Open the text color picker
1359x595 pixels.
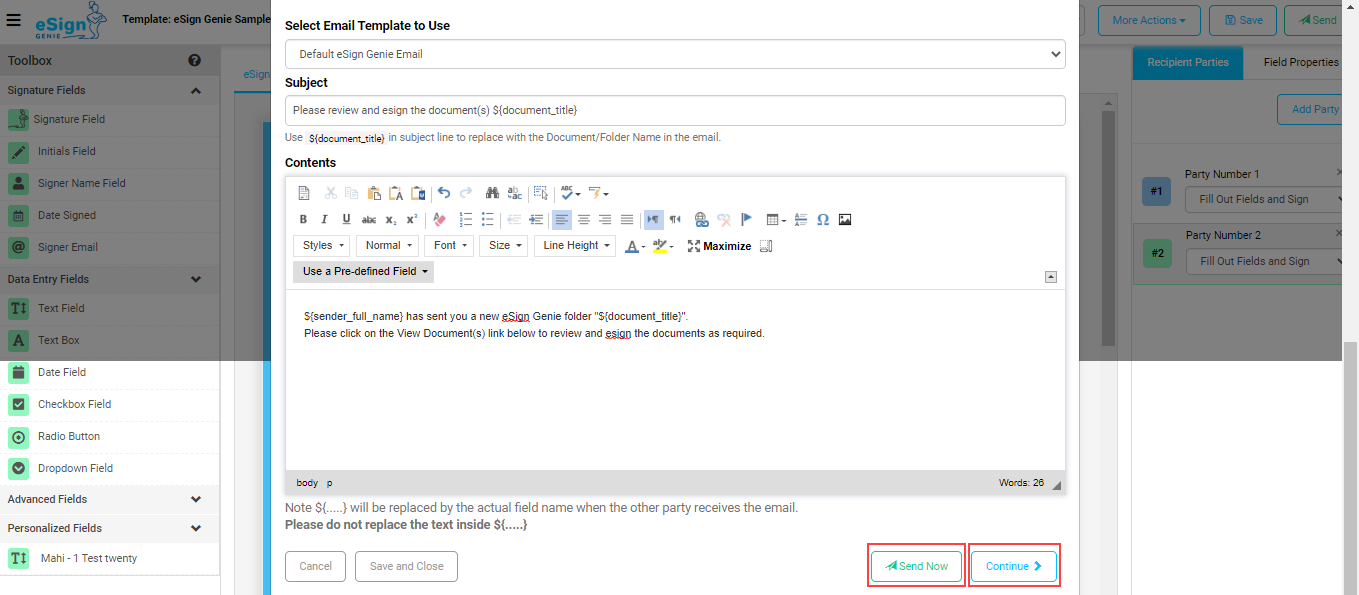(634, 246)
